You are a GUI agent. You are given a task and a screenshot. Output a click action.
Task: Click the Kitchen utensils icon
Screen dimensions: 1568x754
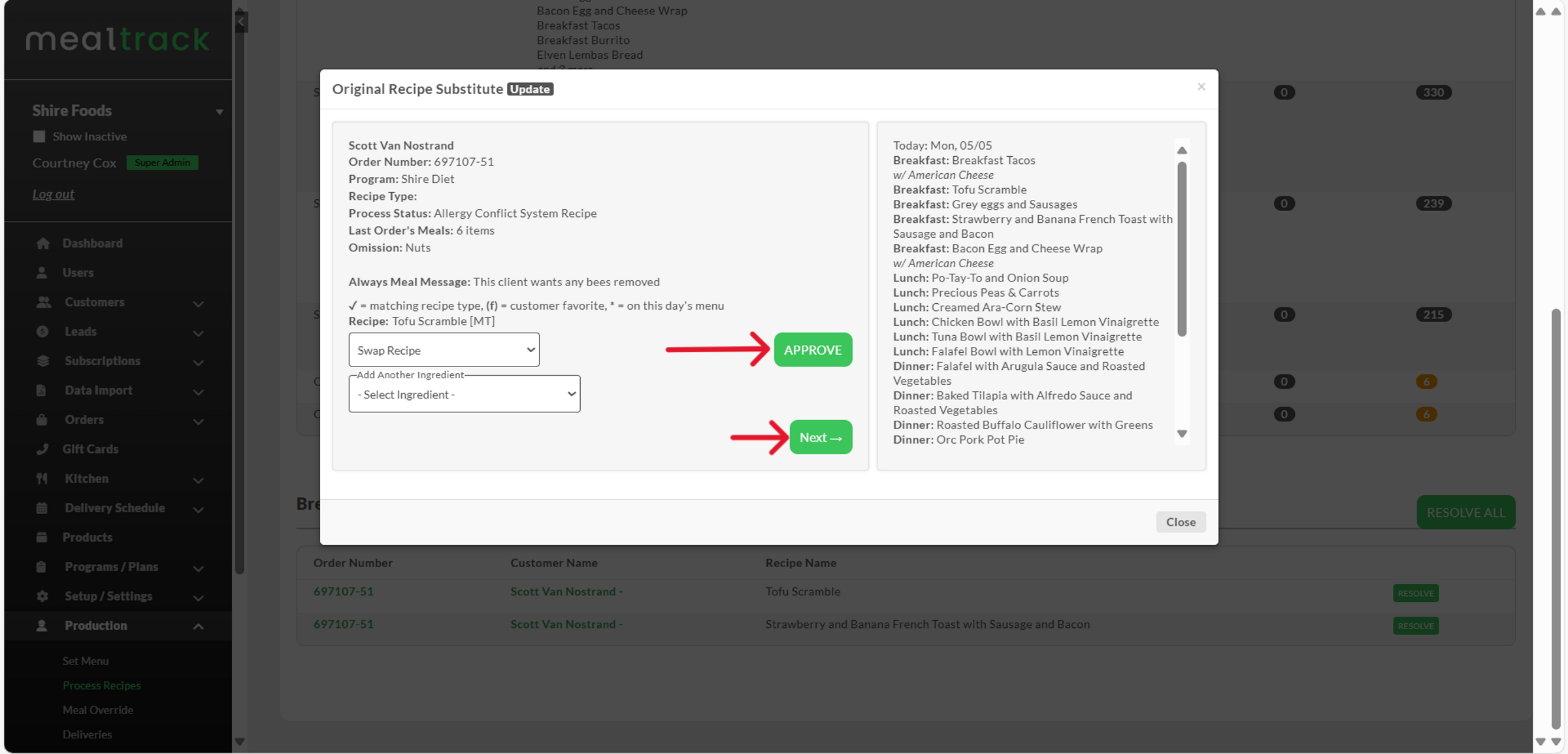tap(42, 478)
